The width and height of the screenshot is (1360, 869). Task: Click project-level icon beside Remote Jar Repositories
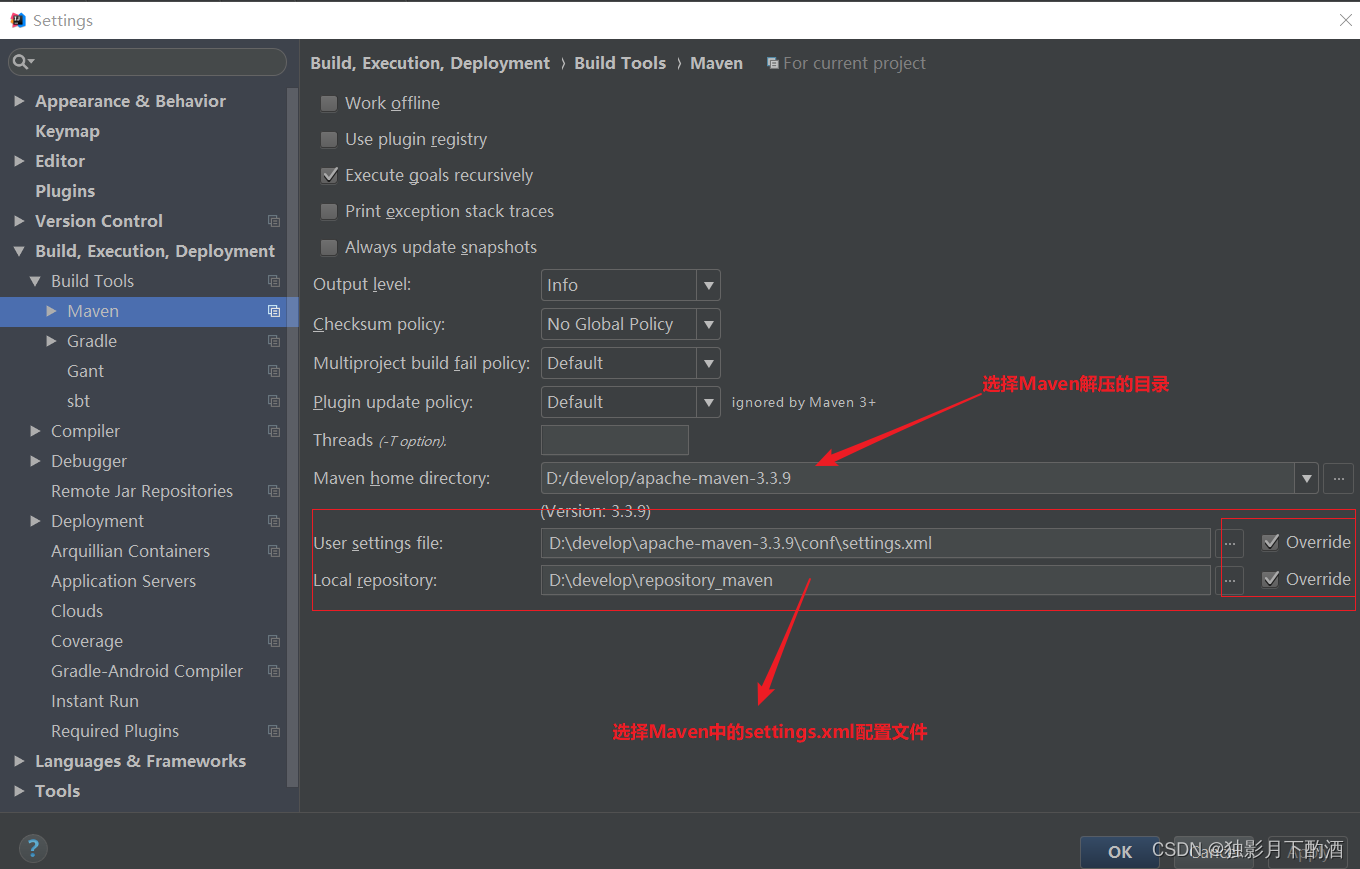(x=274, y=491)
